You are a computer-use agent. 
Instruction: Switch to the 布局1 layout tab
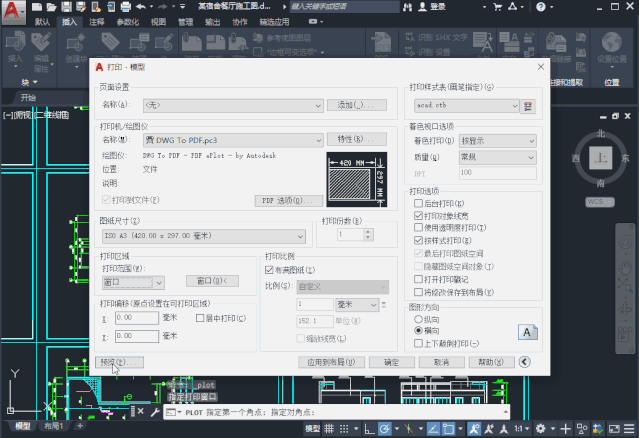[x=54, y=426]
